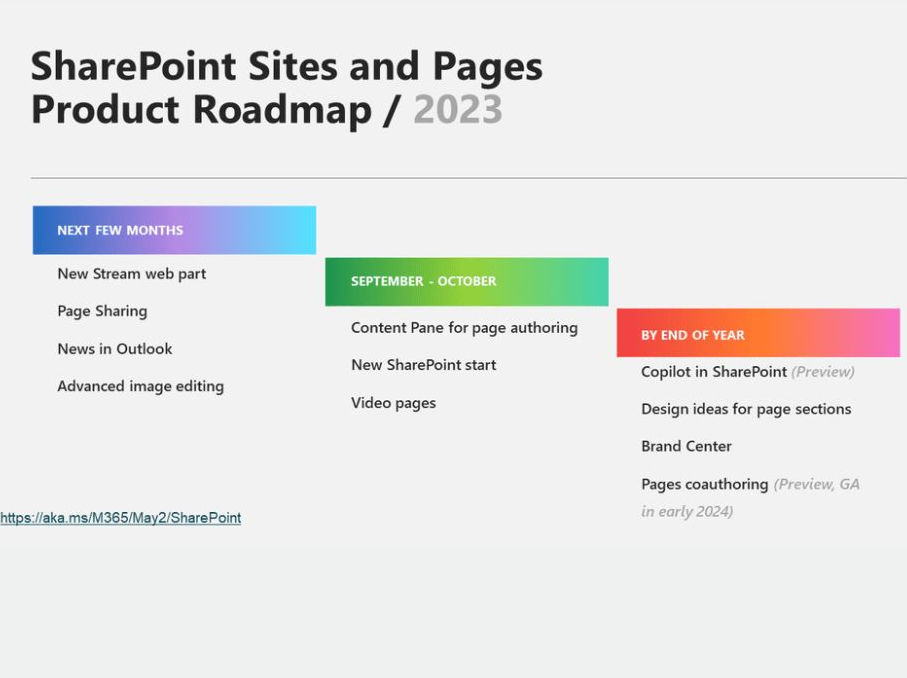Click the slide title SharePoint Sites and Pages

[288, 65]
